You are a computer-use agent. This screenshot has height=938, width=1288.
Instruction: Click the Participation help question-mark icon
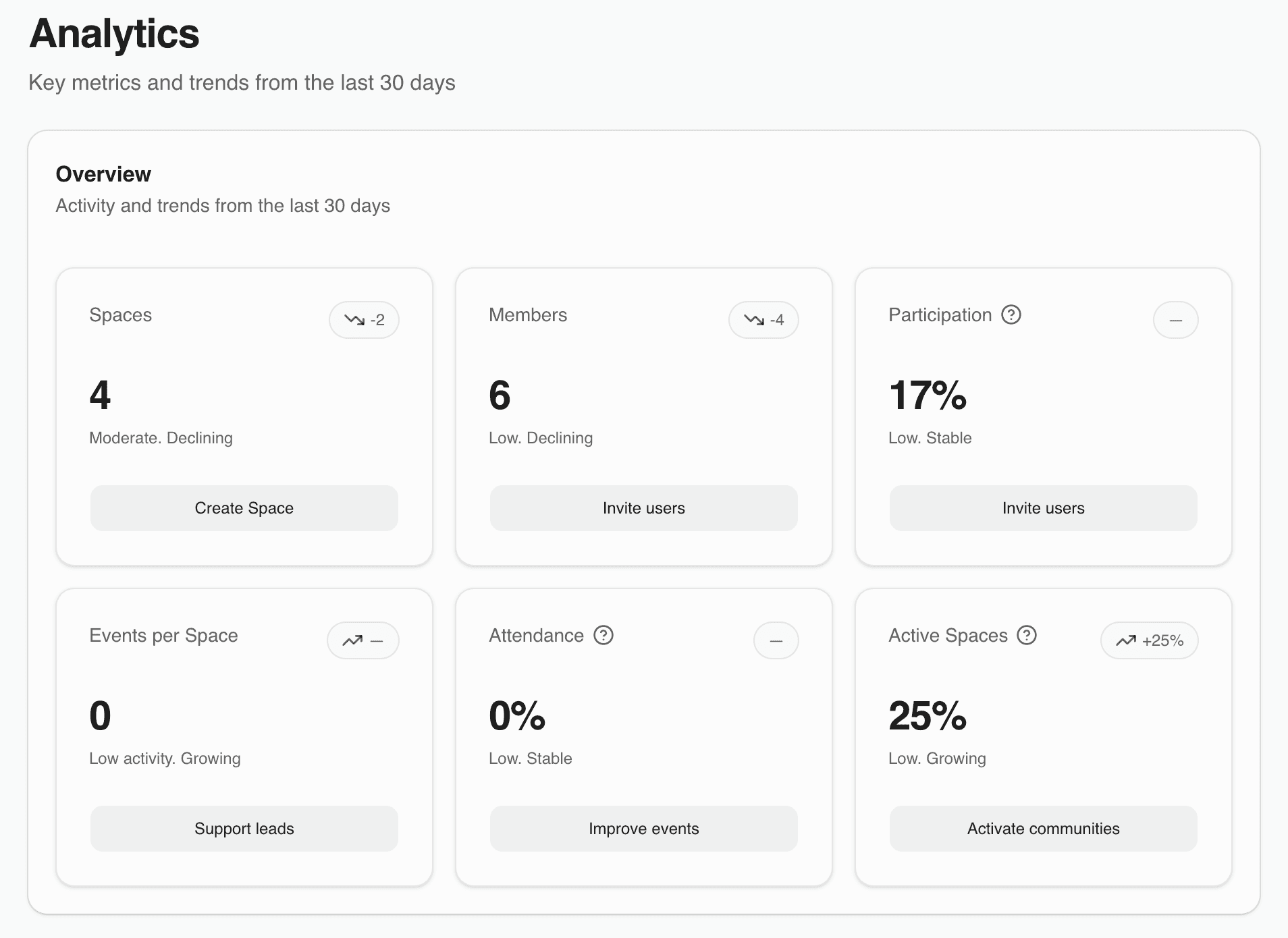(1011, 314)
